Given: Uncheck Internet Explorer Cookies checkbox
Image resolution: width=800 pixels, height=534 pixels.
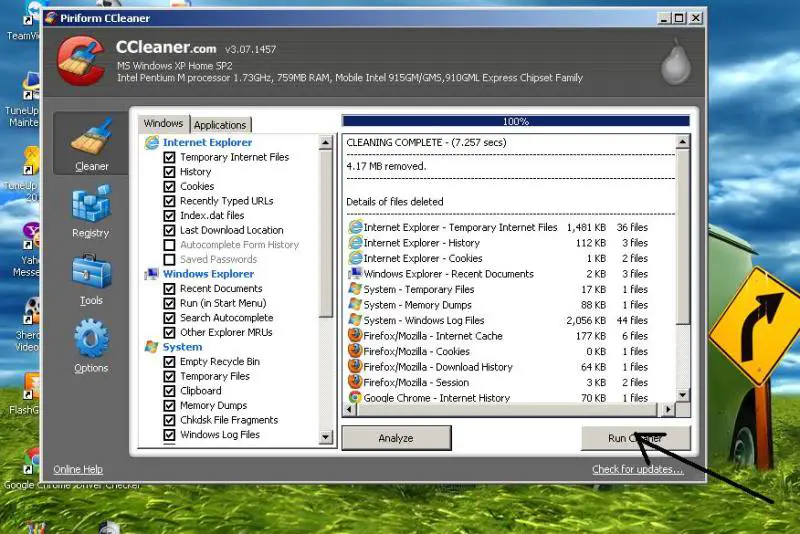Looking at the screenshot, I should tap(169, 186).
